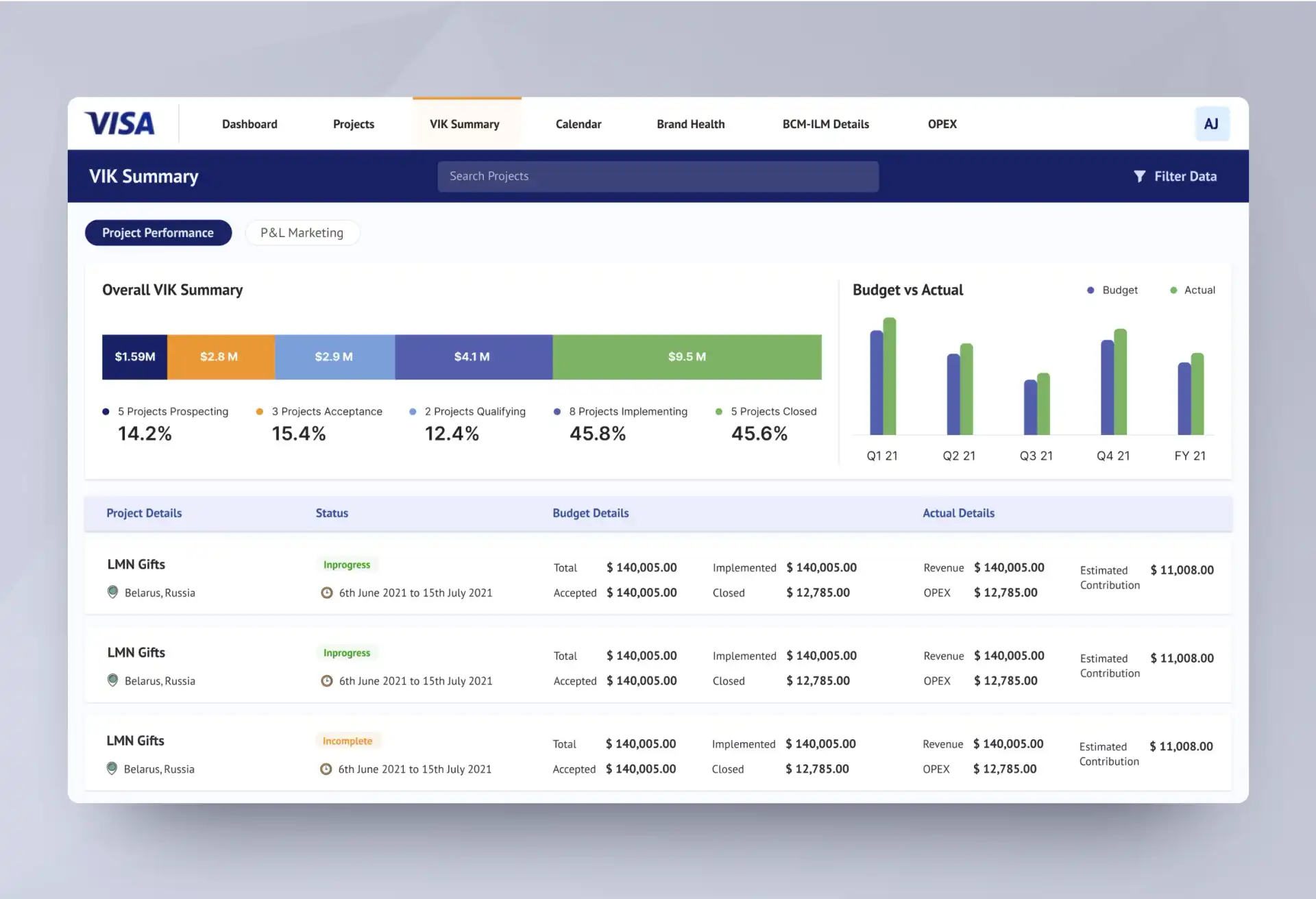This screenshot has height=899, width=1316.
Task: Toggle the Incomplete status on third LMN Gifts
Action: (x=348, y=740)
